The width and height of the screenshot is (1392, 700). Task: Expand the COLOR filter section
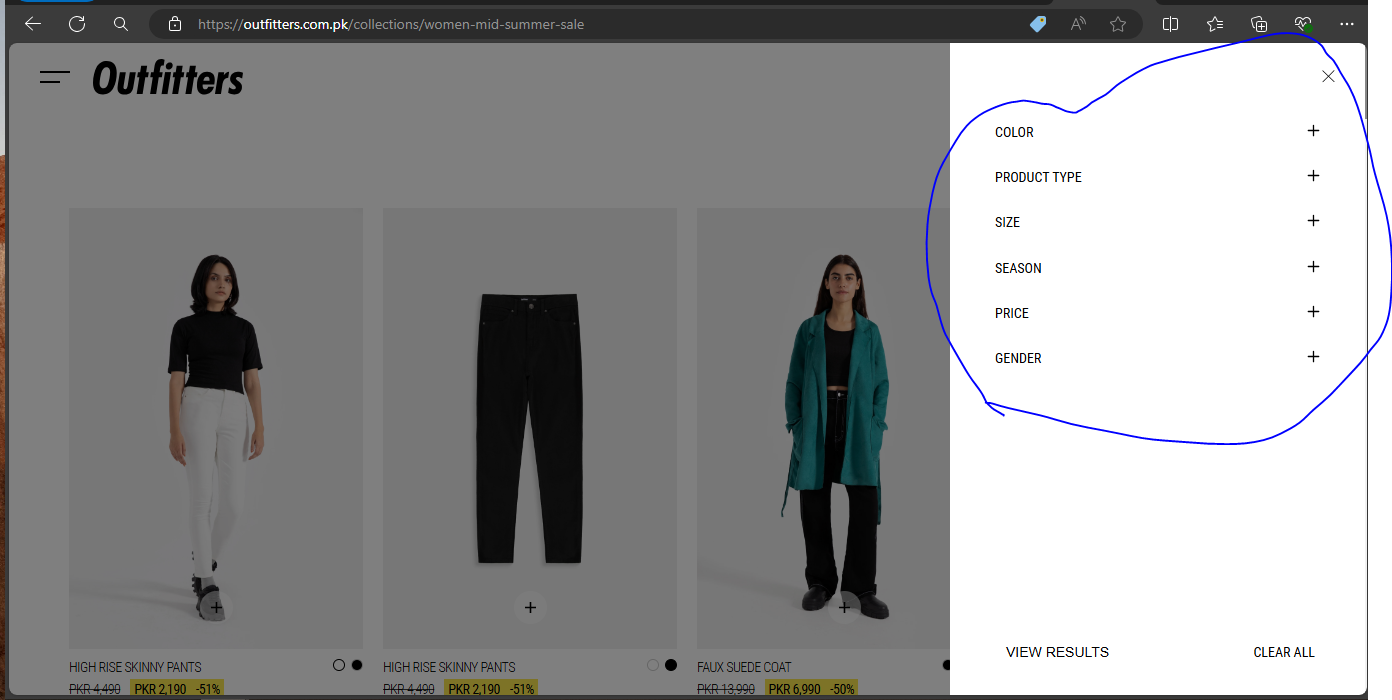coord(1313,131)
